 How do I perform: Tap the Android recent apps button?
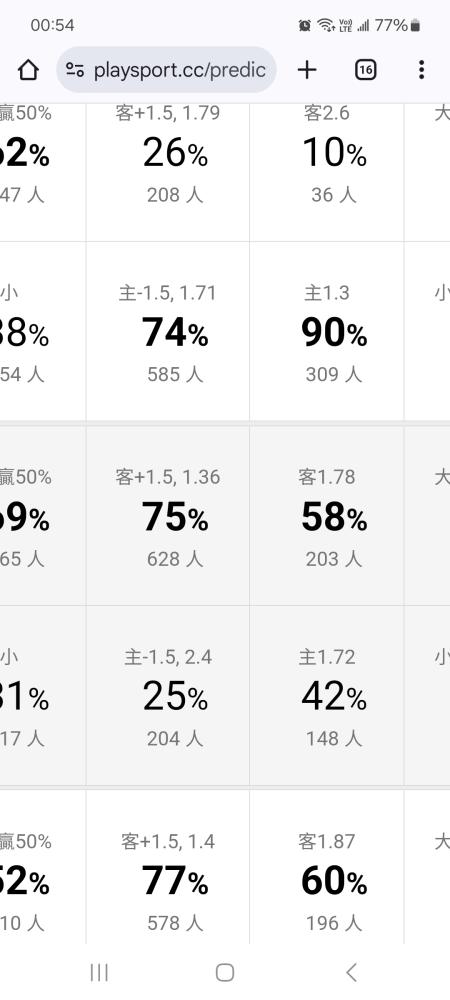(99, 973)
